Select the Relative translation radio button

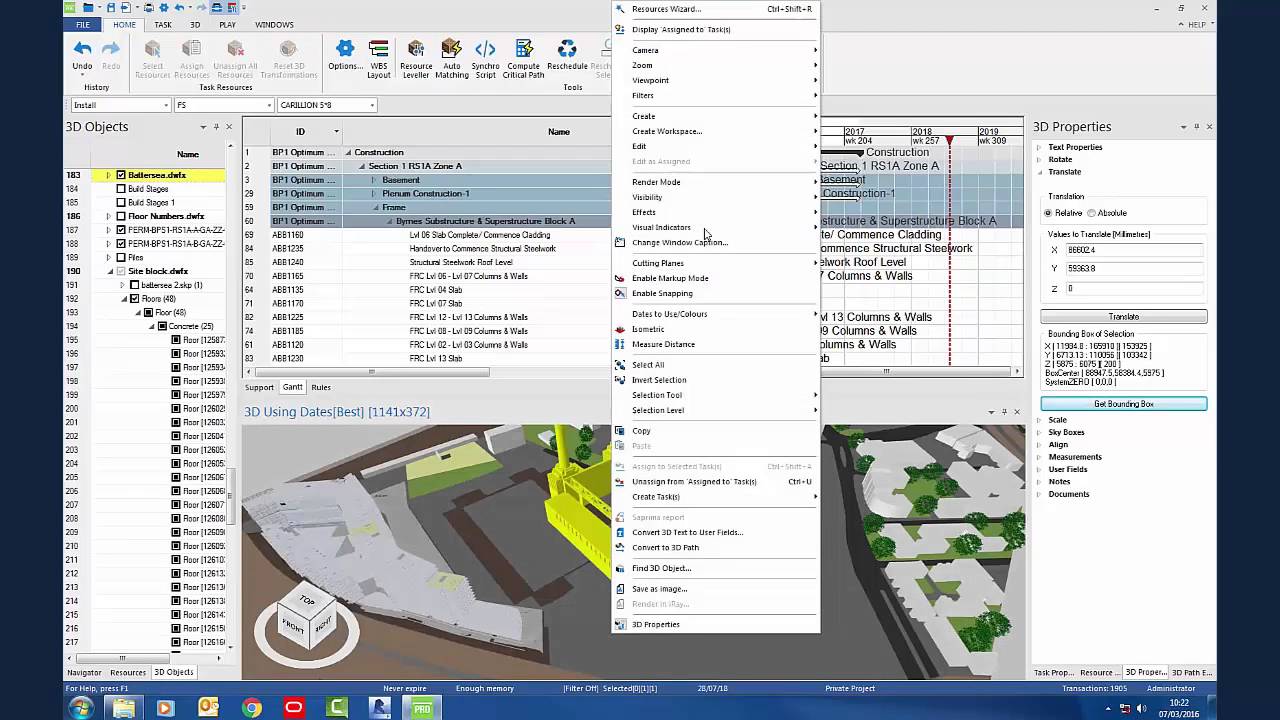click(x=1048, y=213)
